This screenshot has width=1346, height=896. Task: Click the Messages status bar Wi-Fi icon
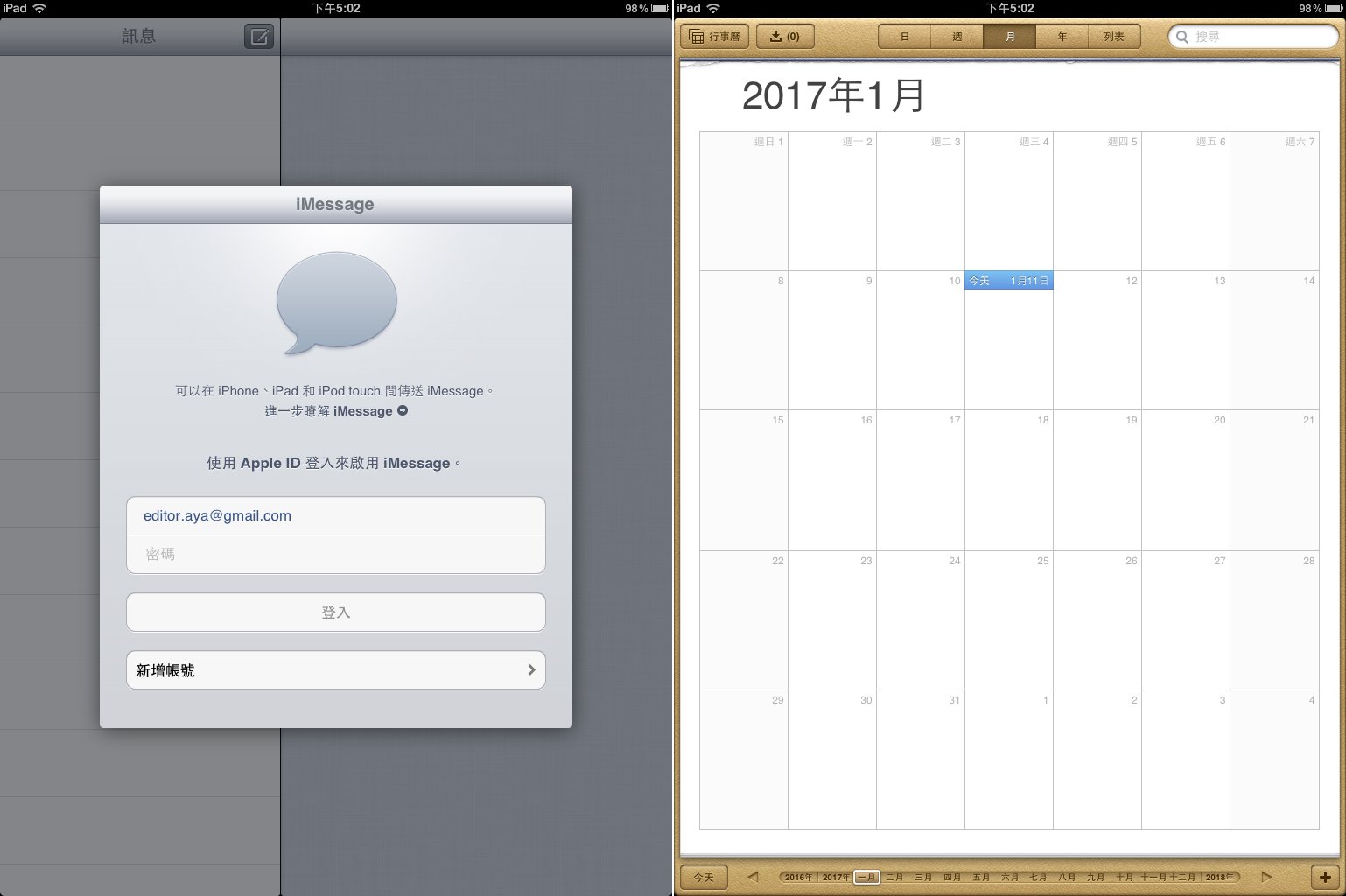coord(39,8)
